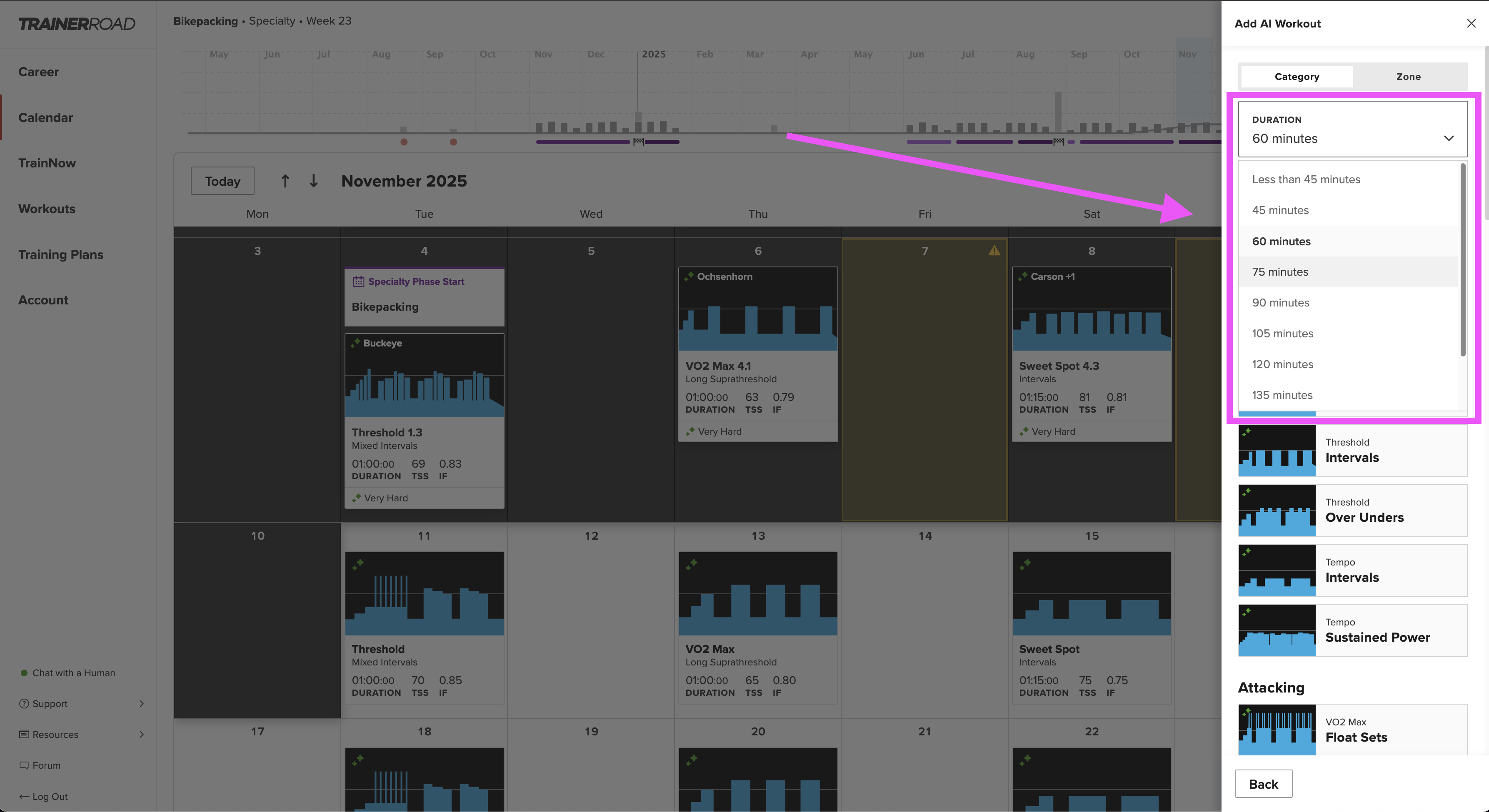This screenshot has width=1489, height=812.
Task: Click the Very Hard icon under Sweet Spot 4.3
Action: click(1024, 431)
